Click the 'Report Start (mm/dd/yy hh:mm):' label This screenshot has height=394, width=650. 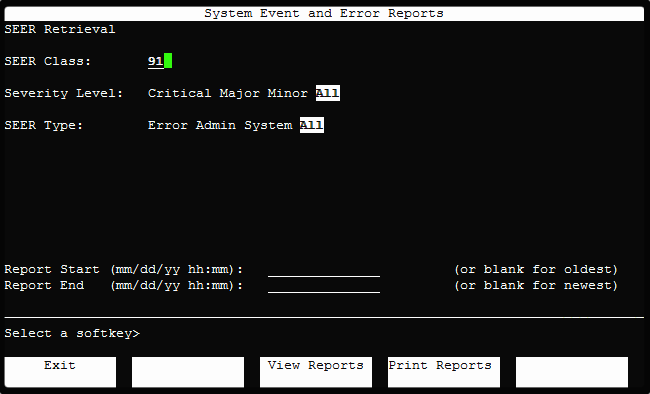124,270
